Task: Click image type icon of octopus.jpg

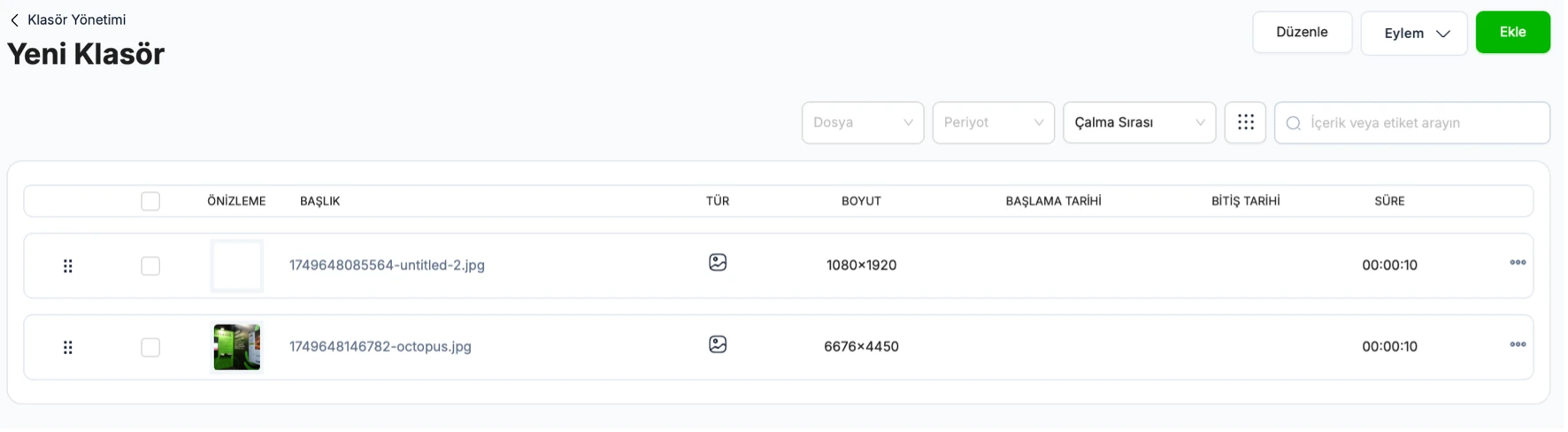Action: [x=718, y=344]
